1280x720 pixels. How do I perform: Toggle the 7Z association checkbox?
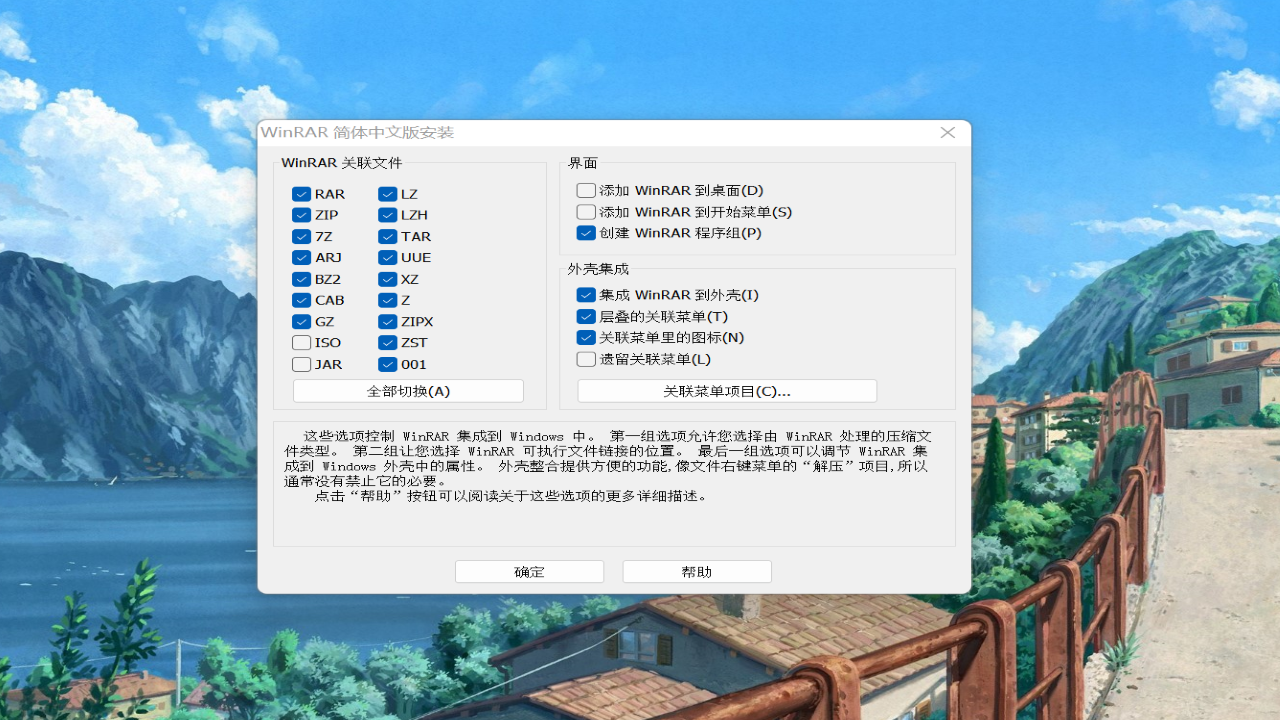point(301,236)
